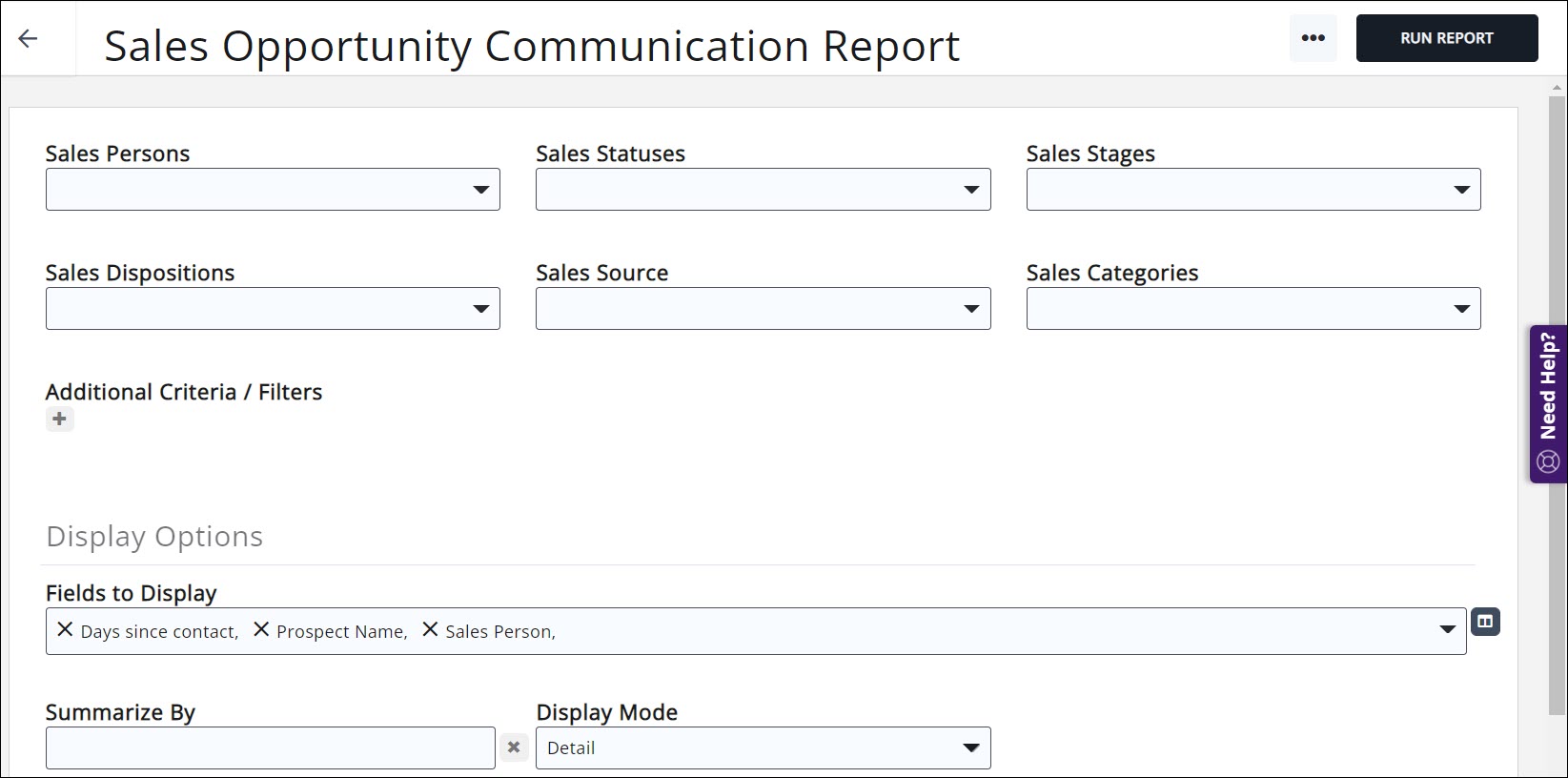
Task: Expand the Sales Statuses dropdown
Action: (763, 190)
